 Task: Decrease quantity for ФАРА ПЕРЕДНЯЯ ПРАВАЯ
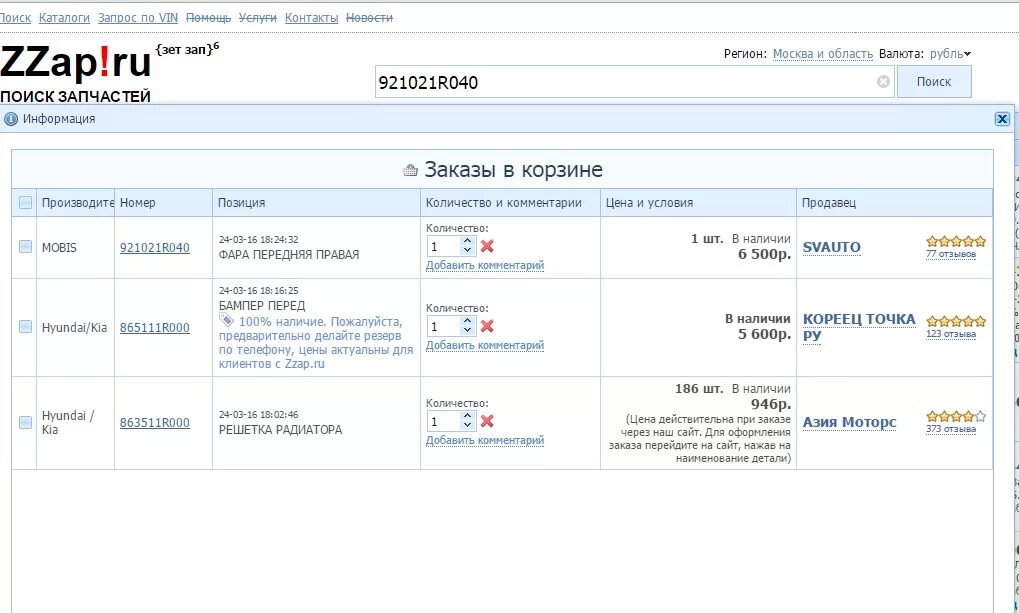(467, 251)
